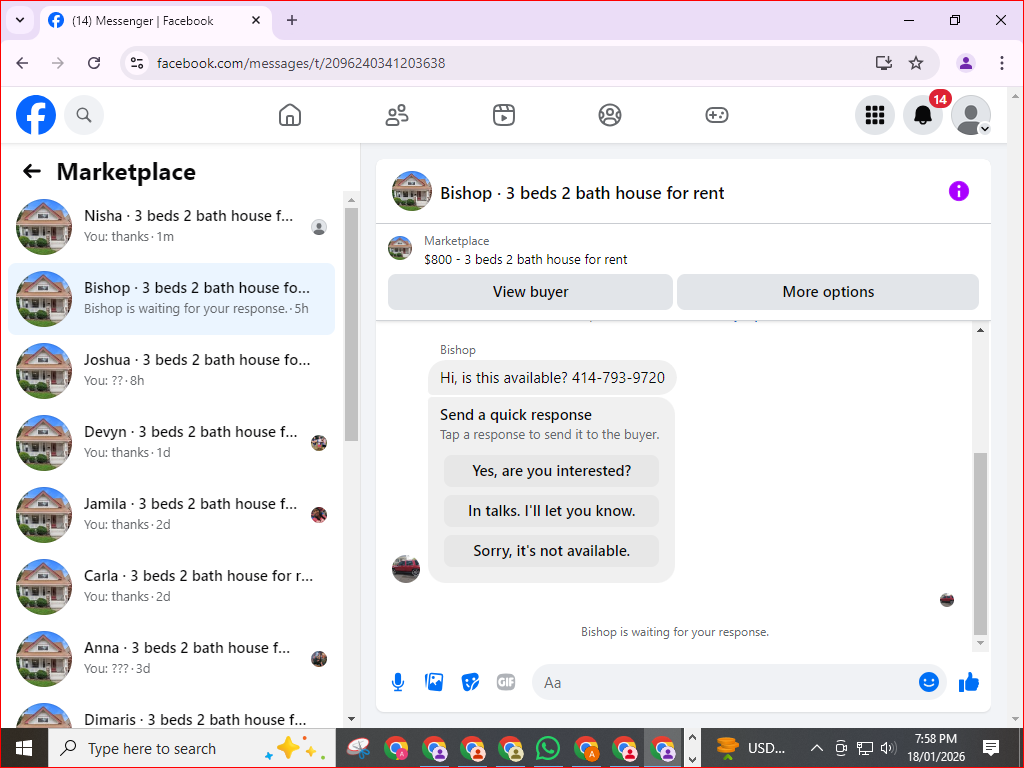Click the browser back arrow
This screenshot has height=768, width=1024.
tap(22, 63)
